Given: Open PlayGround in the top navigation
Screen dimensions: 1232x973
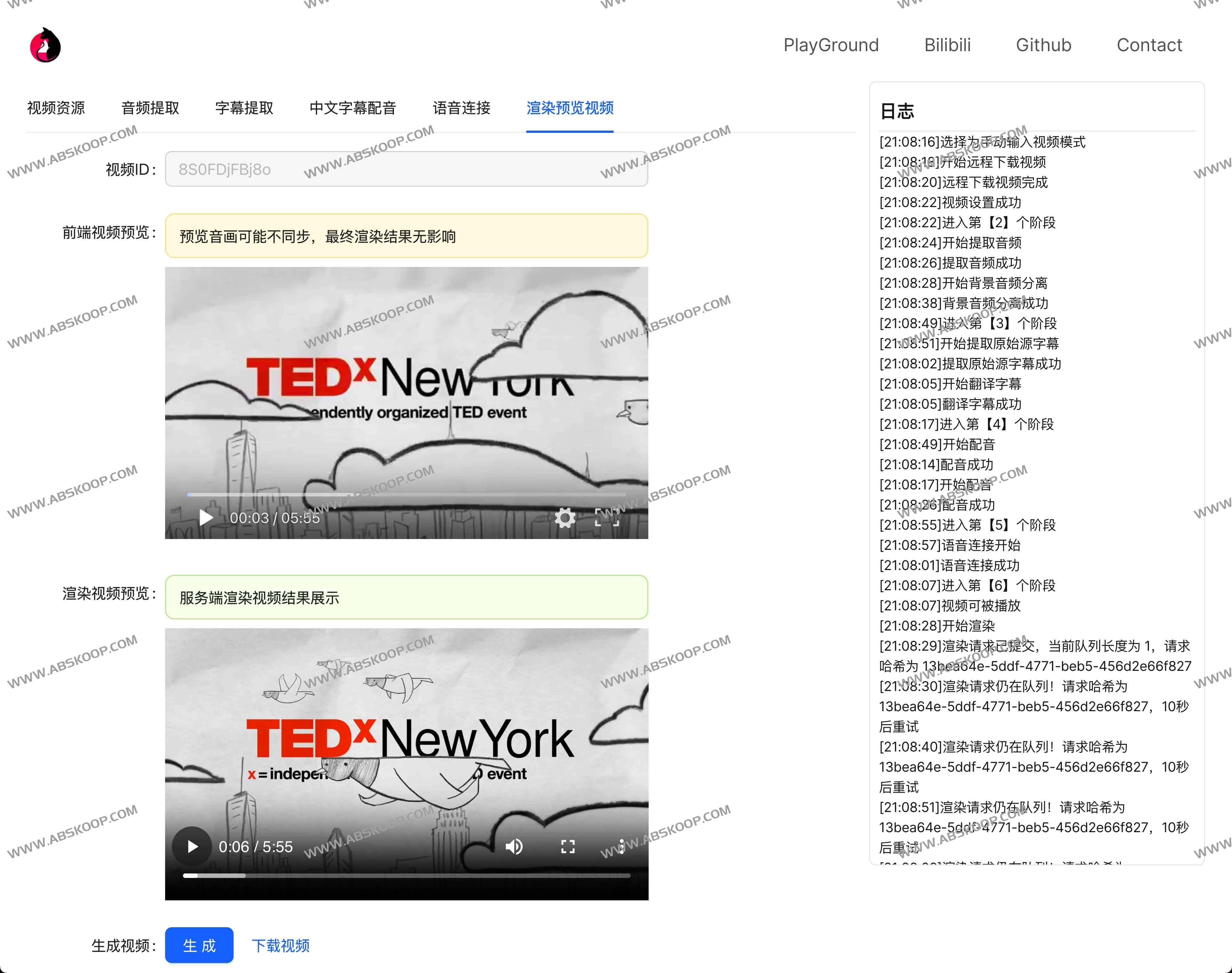Looking at the screenshot, I should (x=831, y=45).
